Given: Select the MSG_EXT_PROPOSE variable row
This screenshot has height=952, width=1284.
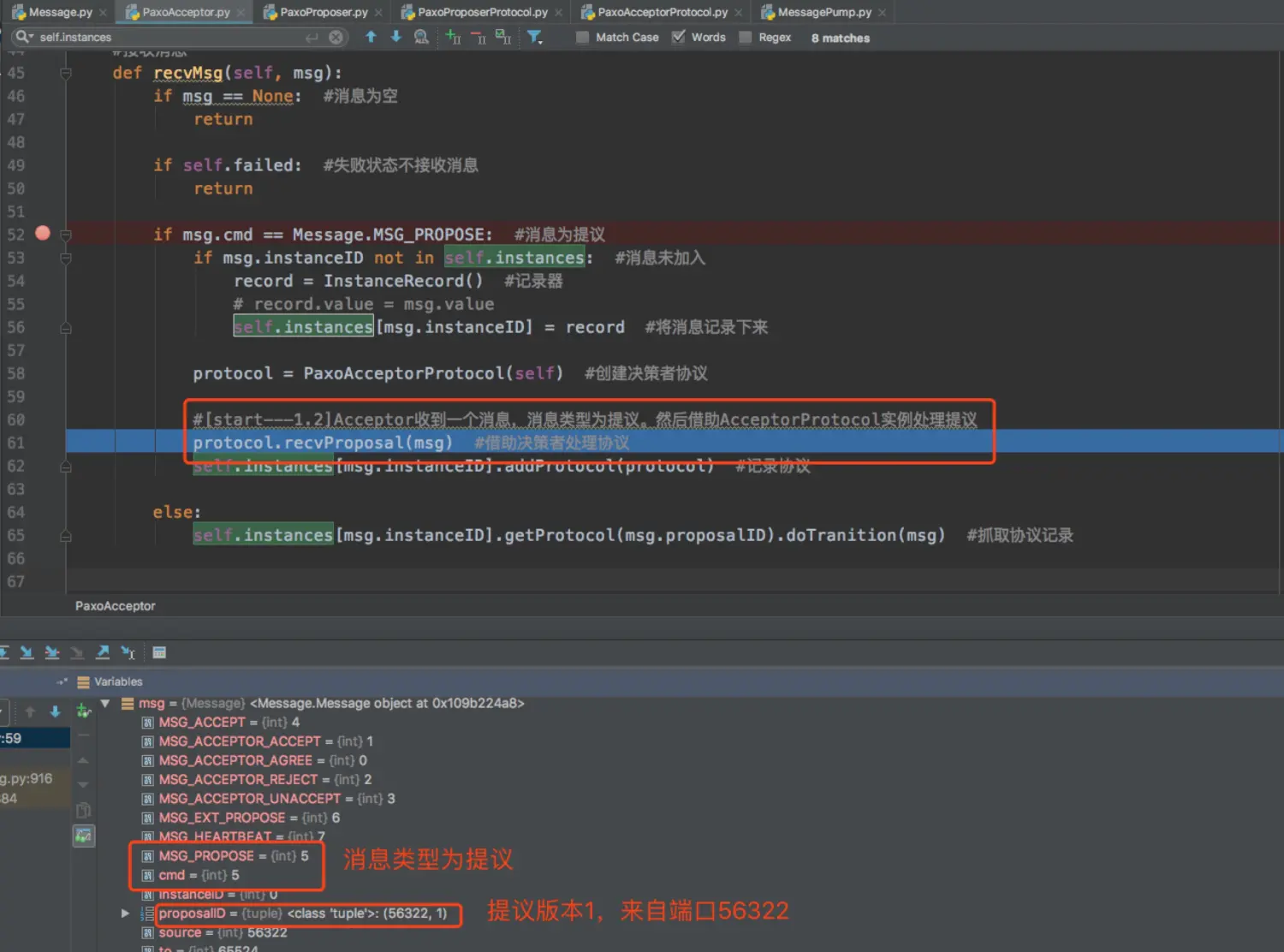Looking at the screenshot, I should (241, 818).
